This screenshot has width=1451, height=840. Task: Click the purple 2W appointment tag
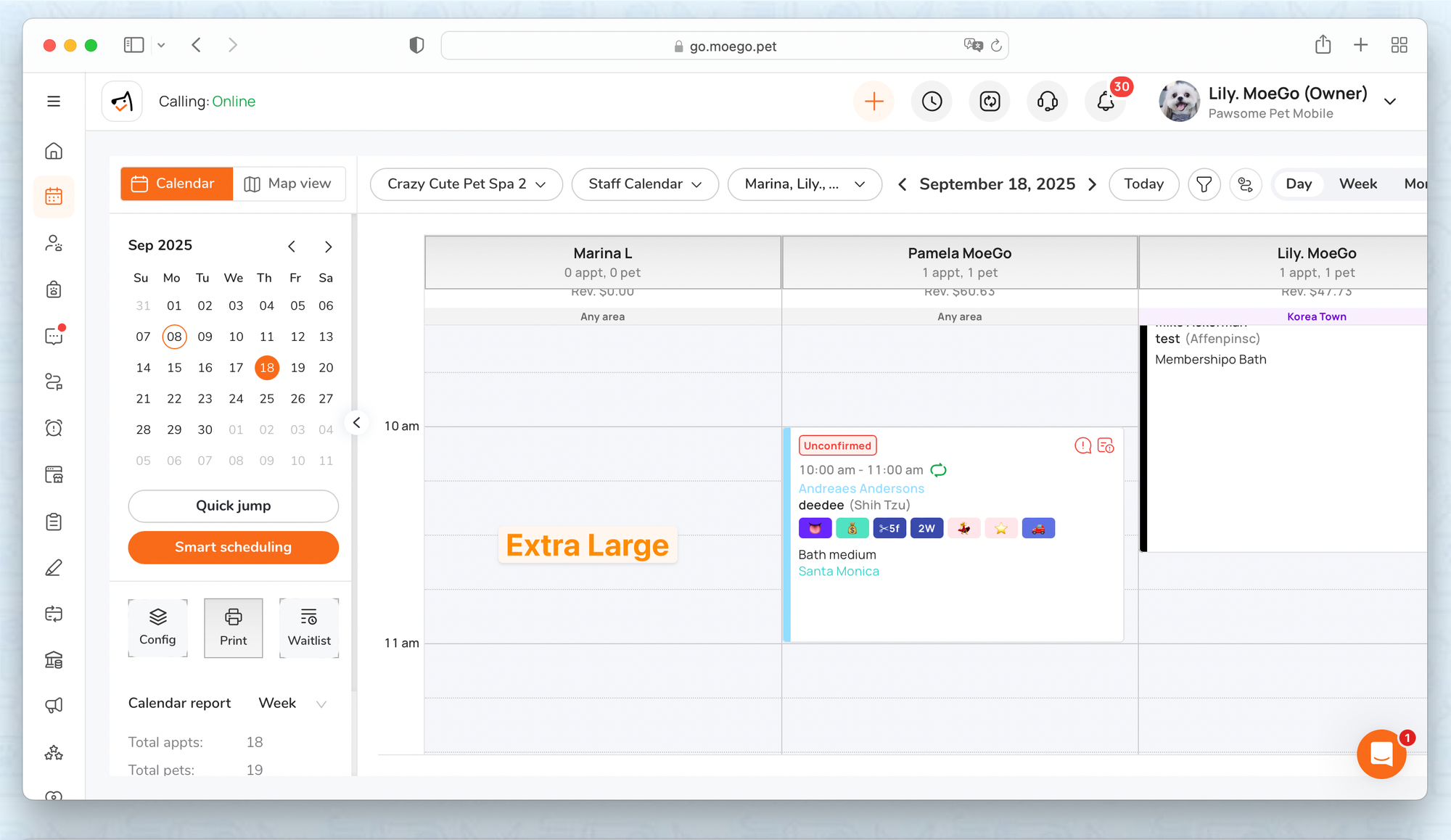[926, 529]
